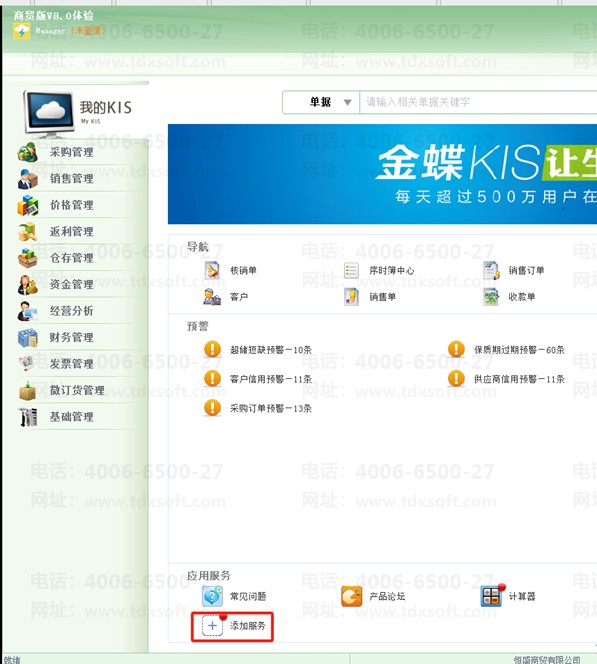Click the 客户 navigation icon
This screenshot has width=597, height=664.
click(212, 297)
